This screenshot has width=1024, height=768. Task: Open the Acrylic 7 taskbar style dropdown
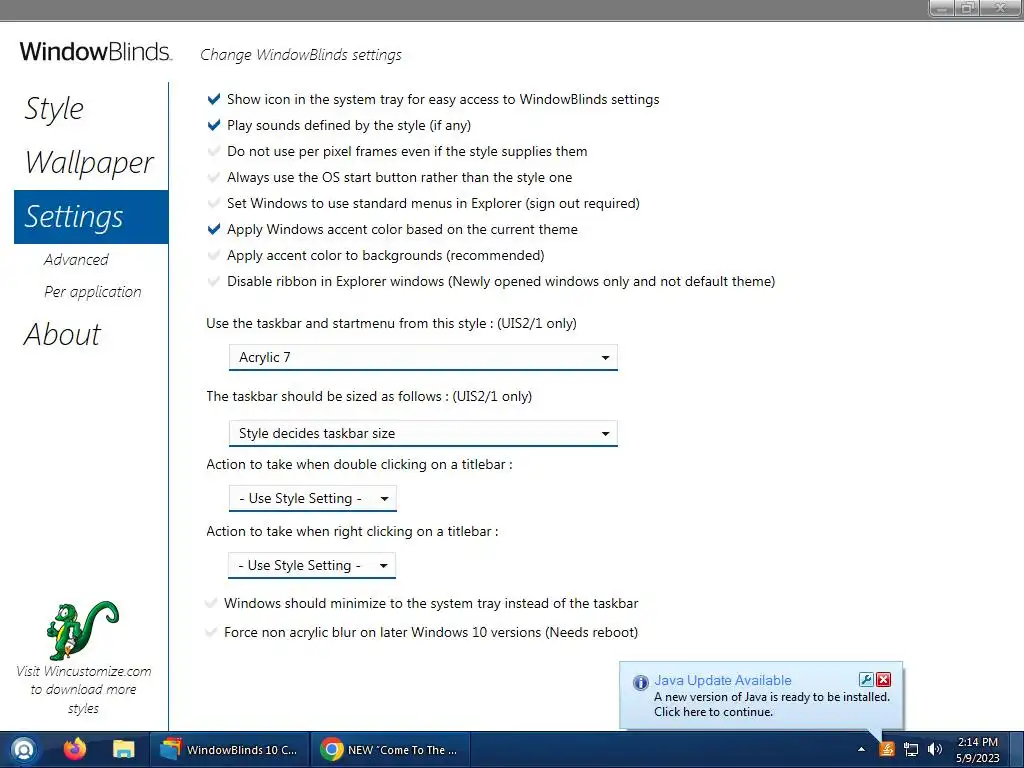423,358
